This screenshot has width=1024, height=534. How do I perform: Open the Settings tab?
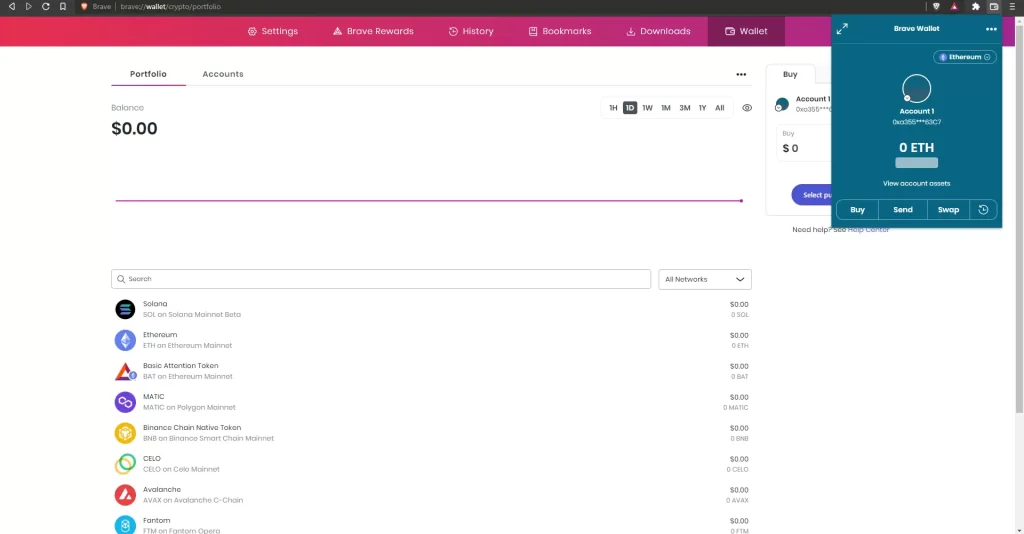[x=272, y=31]
